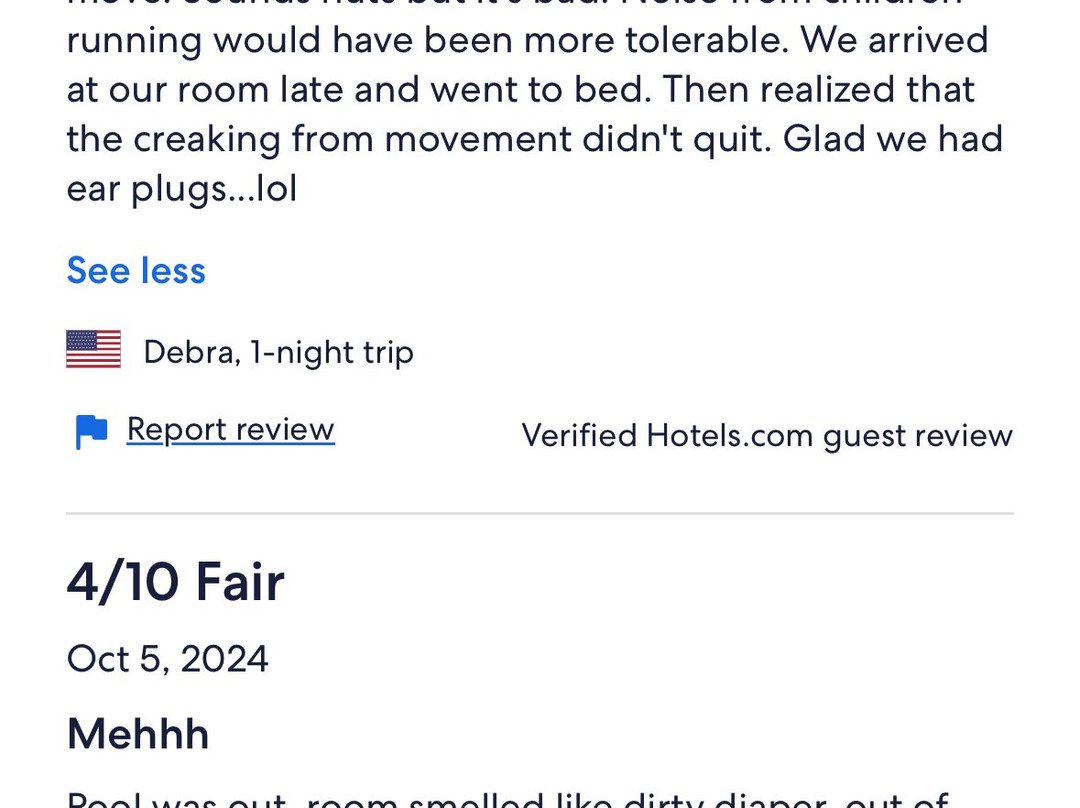1080x808 pixels.
Task: Click the word 'Hotels.com' in verified label
Action: coord(730,435)
